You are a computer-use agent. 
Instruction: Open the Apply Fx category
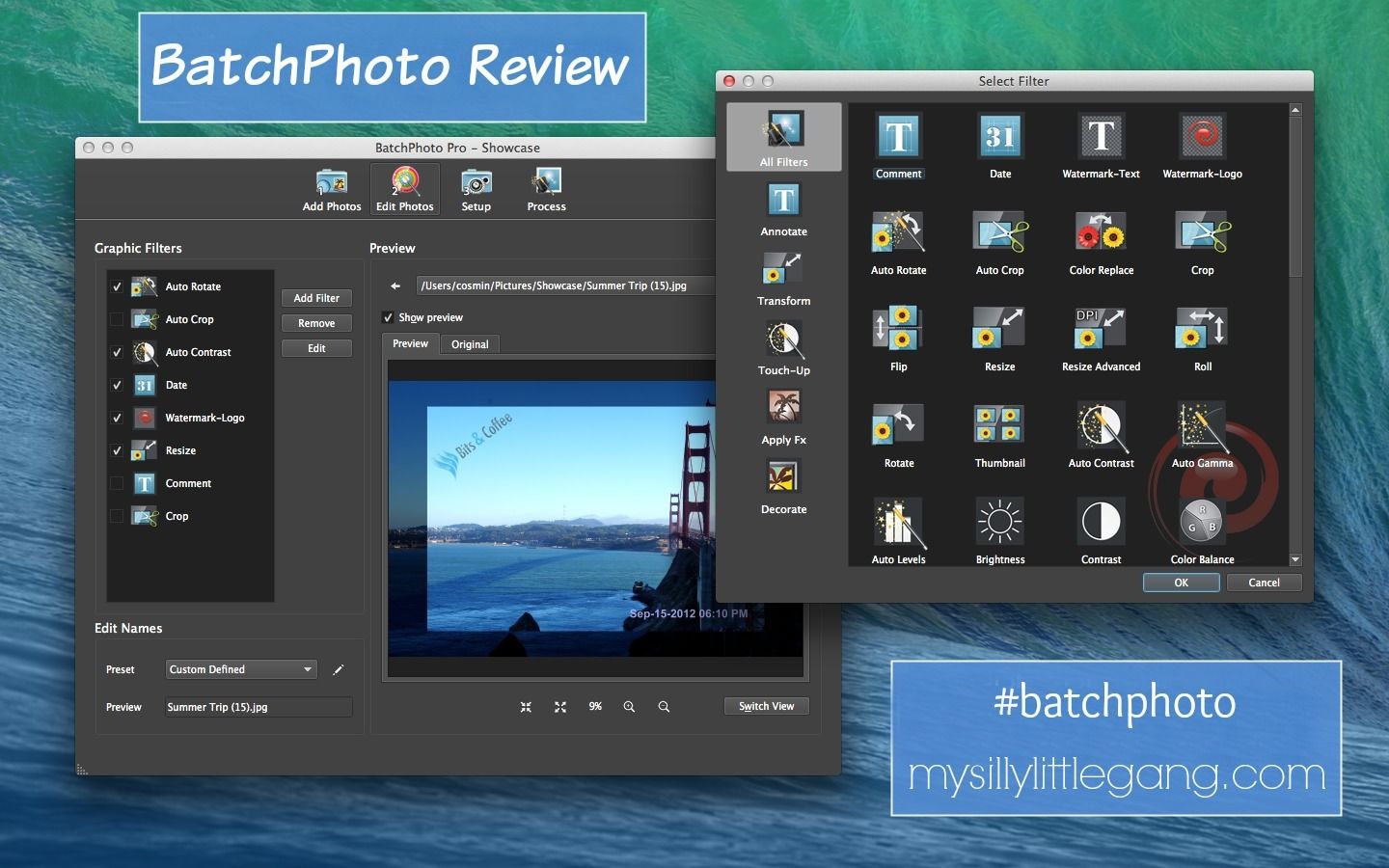click(784, 418)
